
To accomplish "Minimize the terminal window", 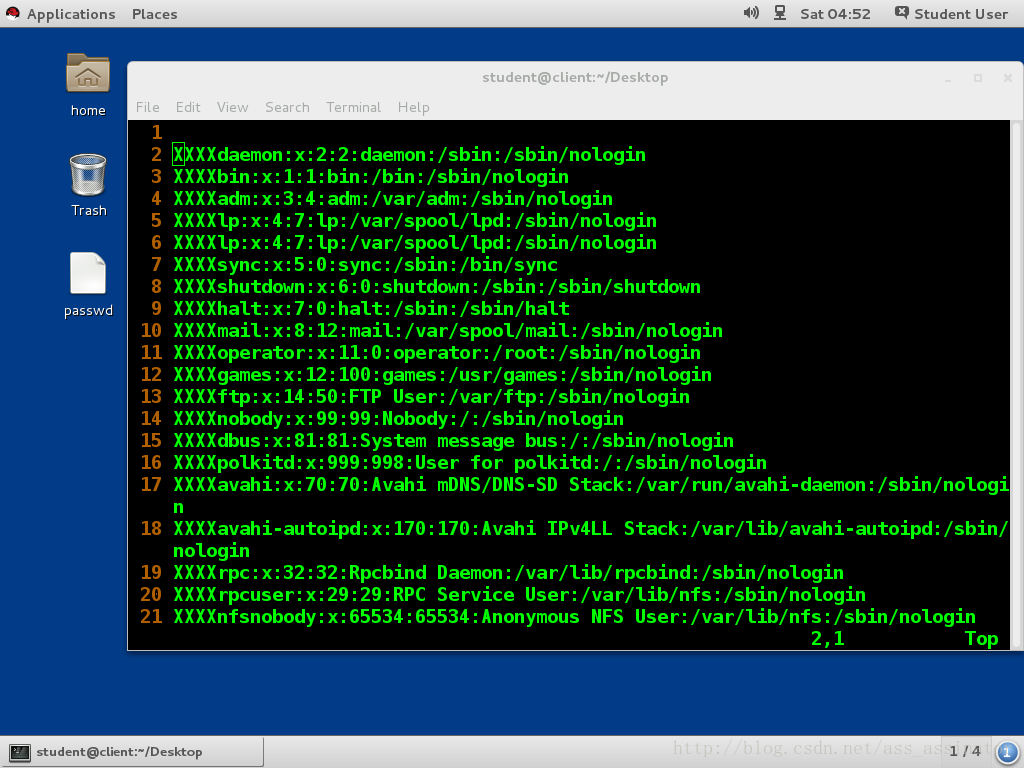I will (x=948, y=78).
